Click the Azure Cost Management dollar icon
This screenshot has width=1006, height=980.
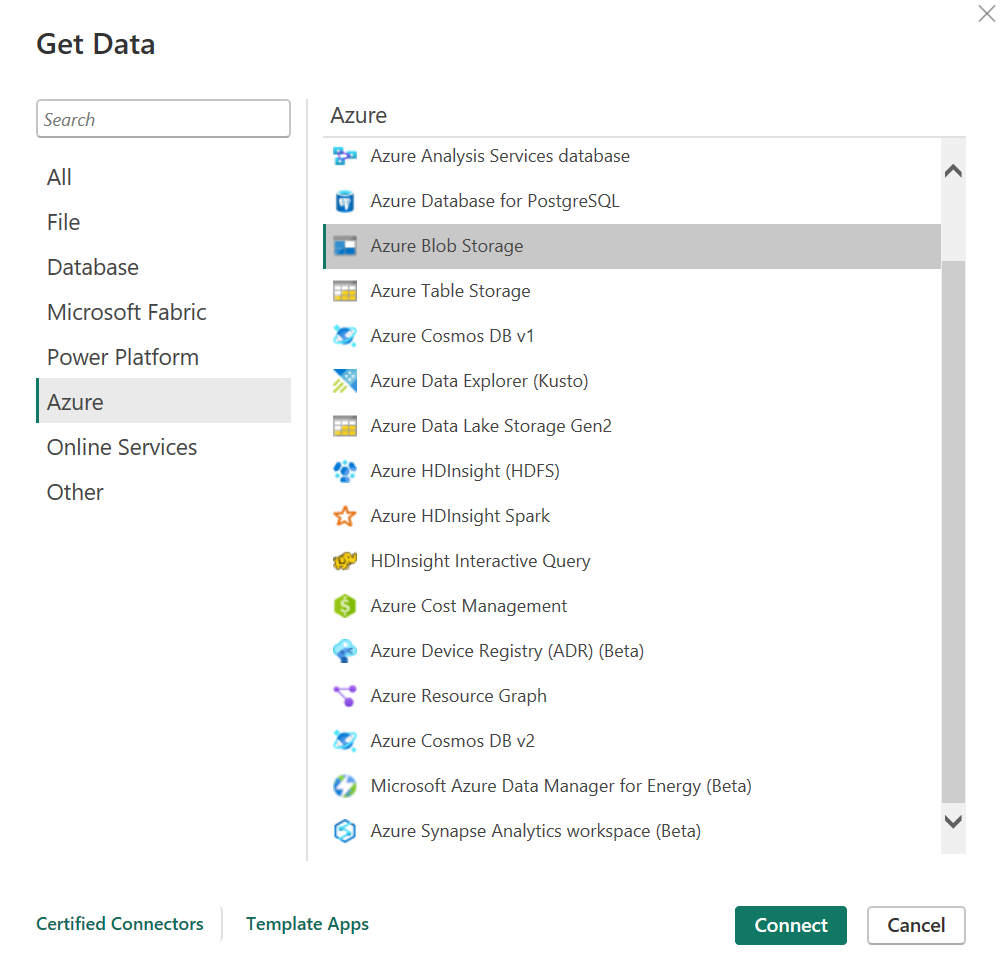(x=344, y=606)
